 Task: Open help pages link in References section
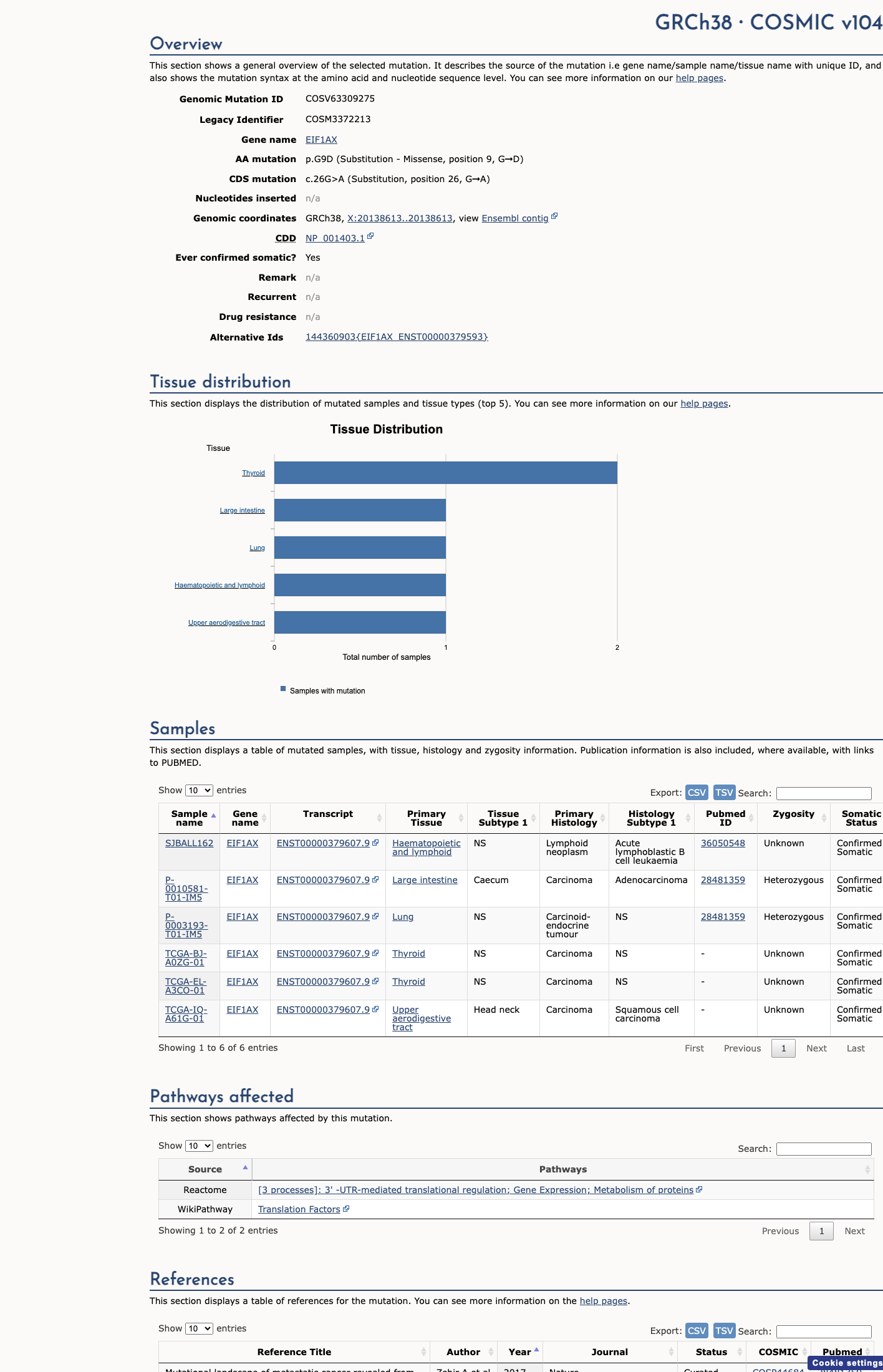(604, 1301)
